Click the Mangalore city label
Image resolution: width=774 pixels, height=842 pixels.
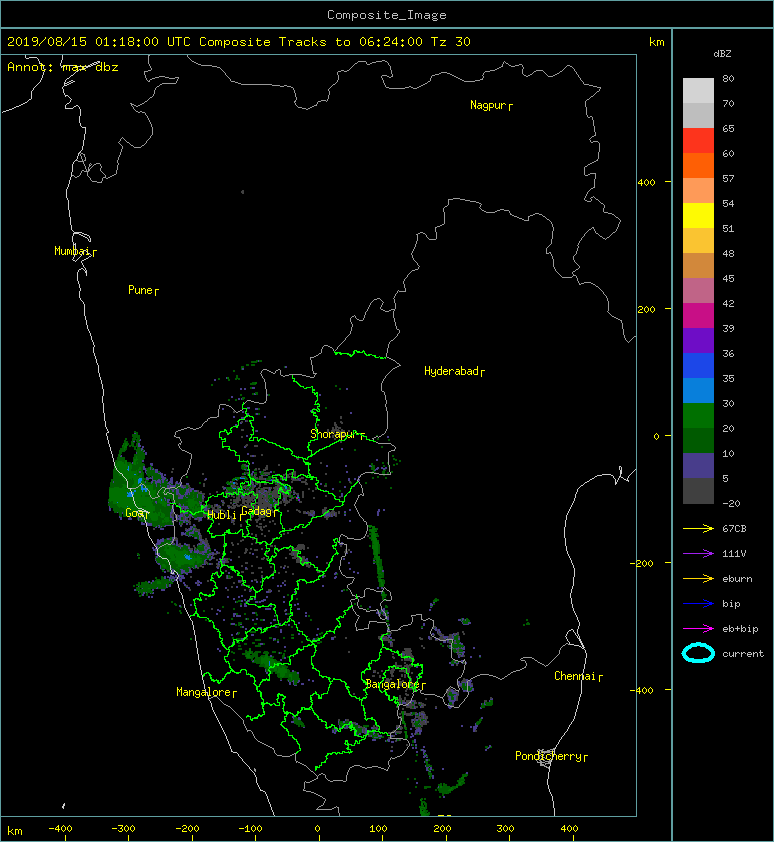pyautogui.click(x=204, y=692)
